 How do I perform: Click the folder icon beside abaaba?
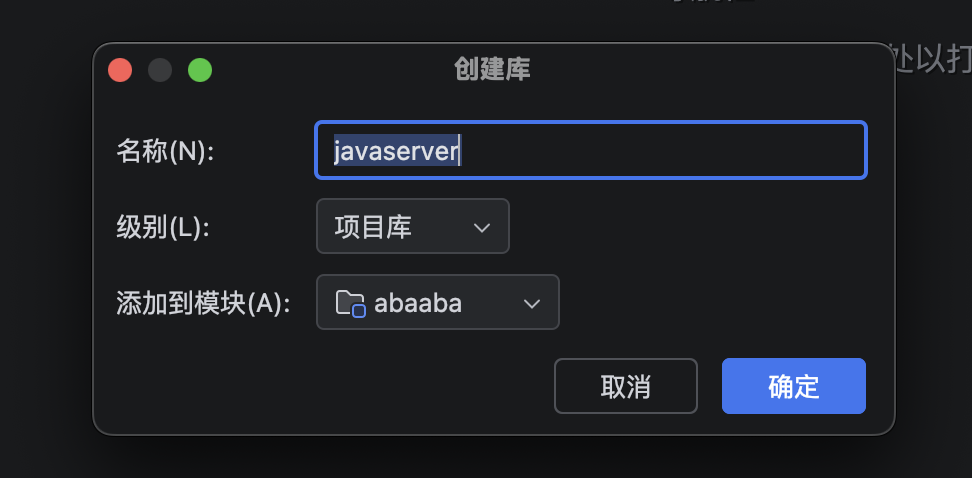(x=349, y=303)
